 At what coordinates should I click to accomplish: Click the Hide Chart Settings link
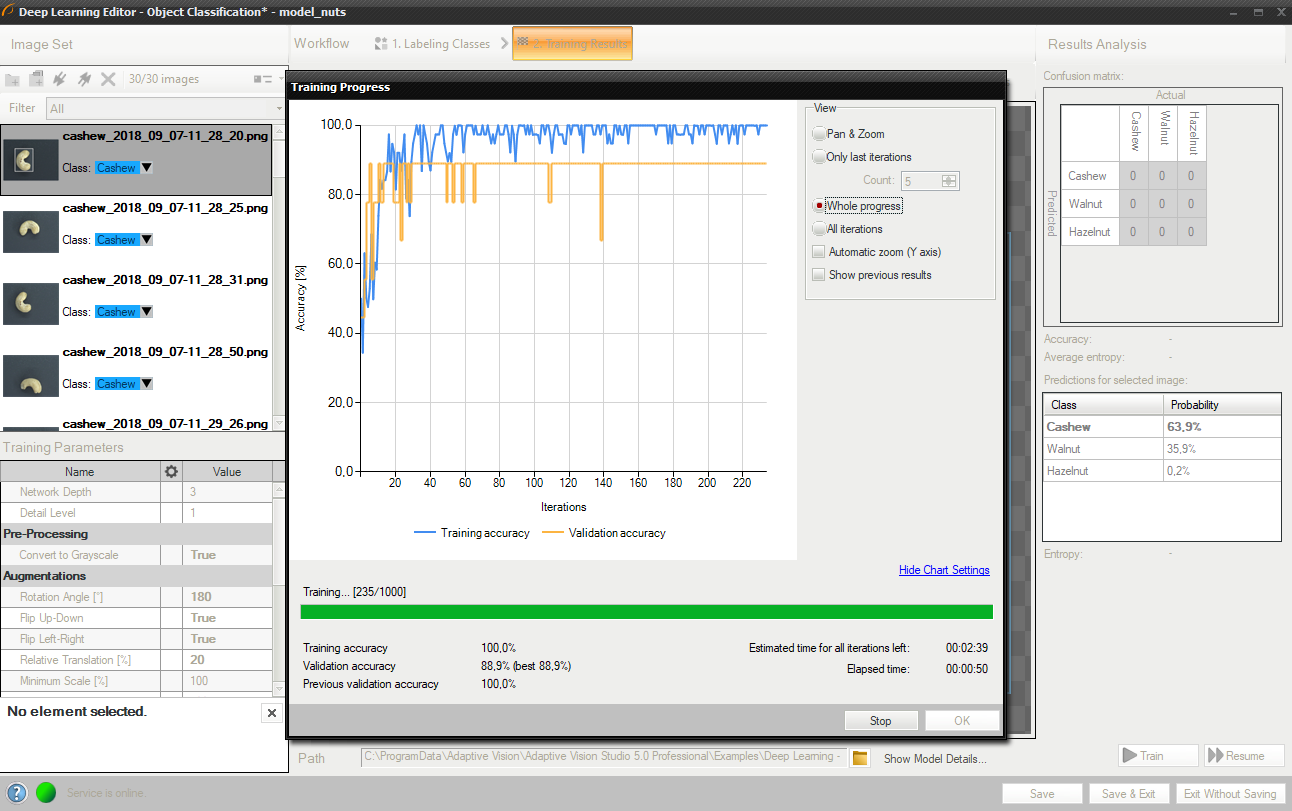[x=943, y=570]
